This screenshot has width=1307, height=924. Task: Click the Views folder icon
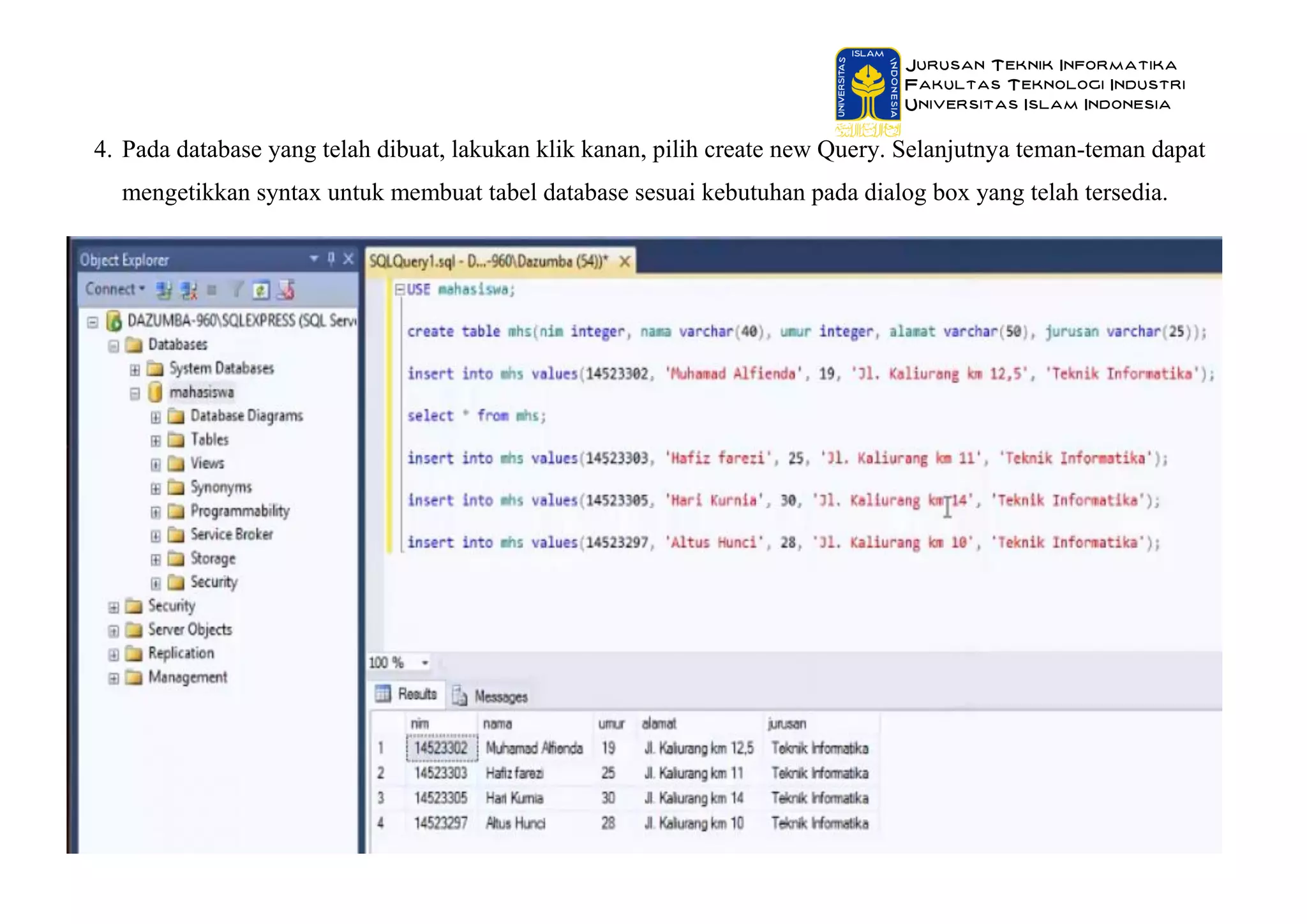click(x=176, y=464)
